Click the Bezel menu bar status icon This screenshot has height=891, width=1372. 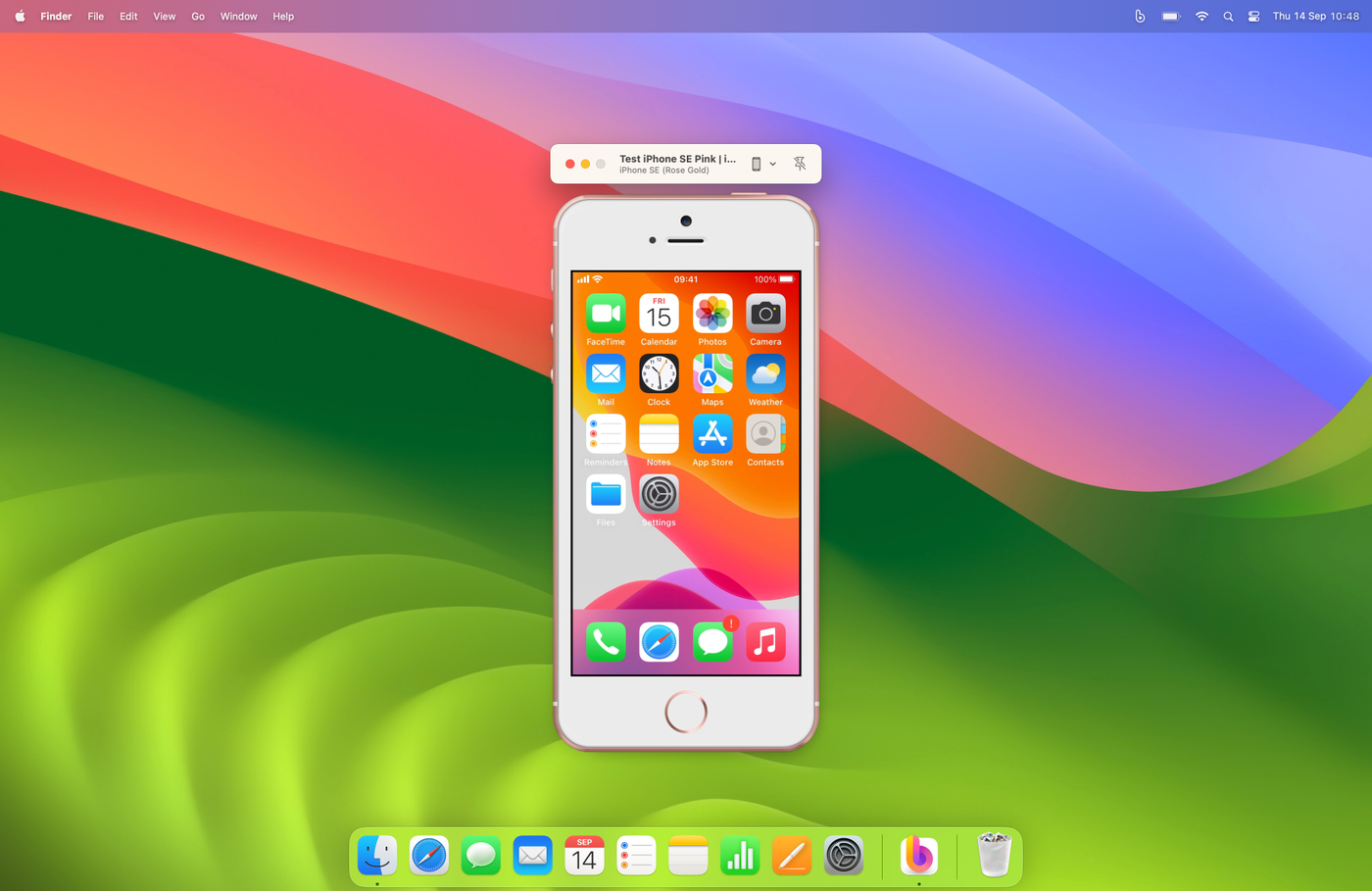(x=1140, y=16)
